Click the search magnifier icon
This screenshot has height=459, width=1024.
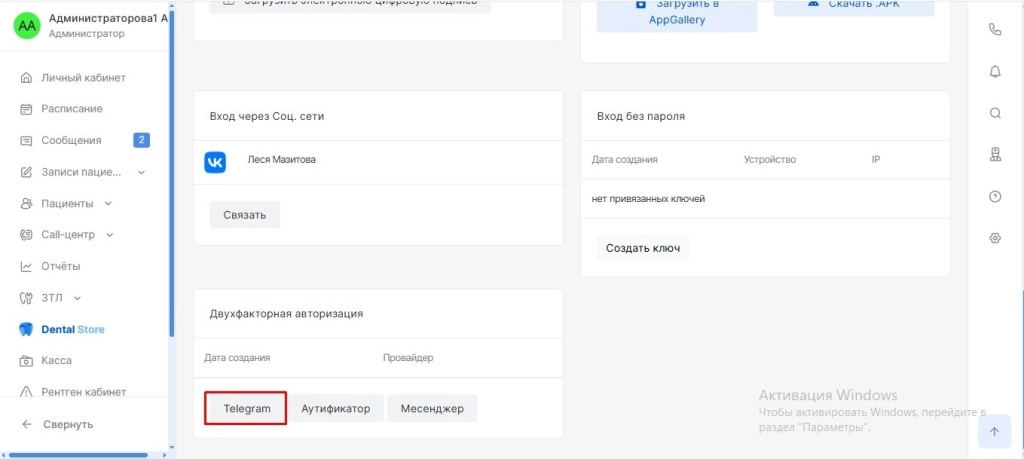994,113
